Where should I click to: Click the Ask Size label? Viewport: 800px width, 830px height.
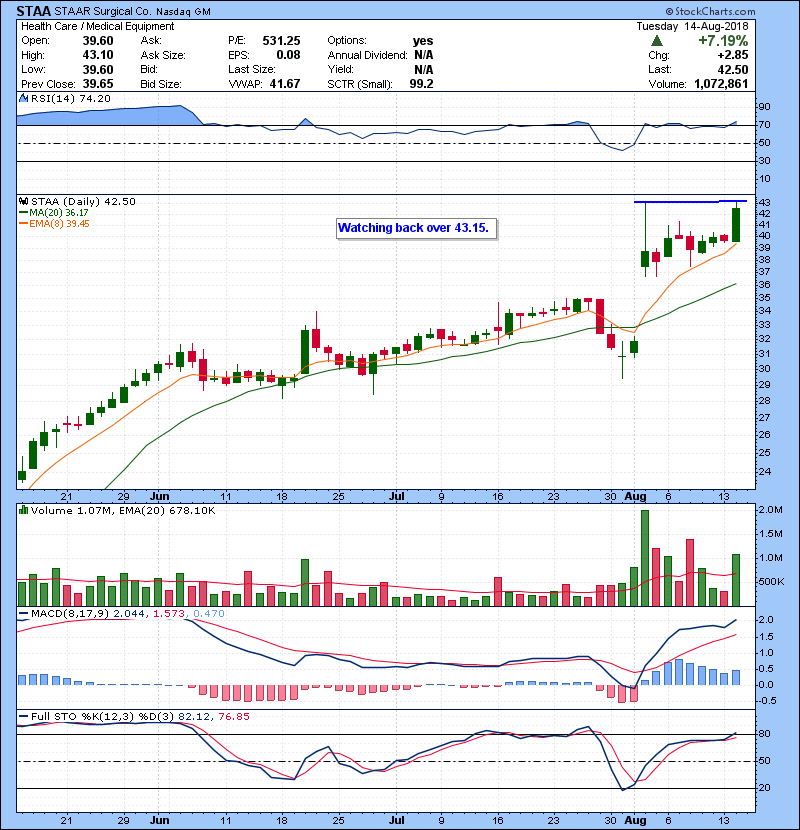(x=163, y=55)
